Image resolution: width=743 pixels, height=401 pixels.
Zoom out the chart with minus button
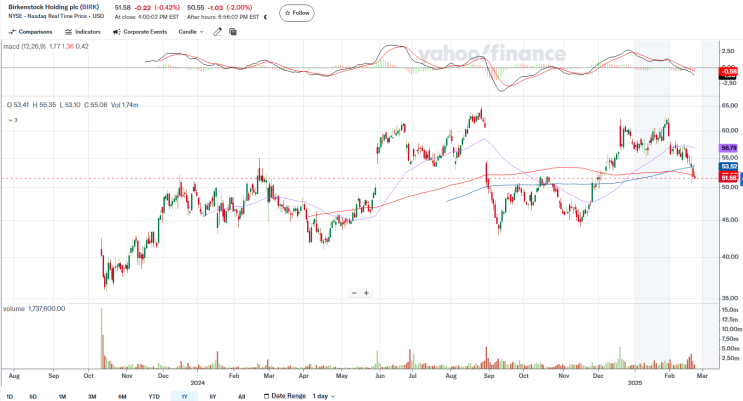click(354, 293)
